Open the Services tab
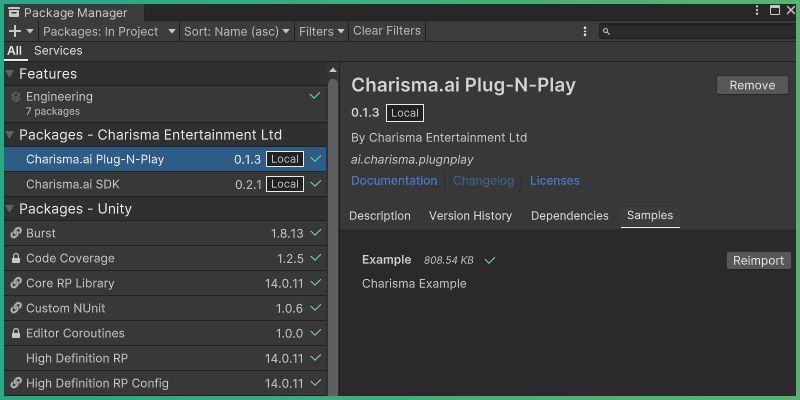Viewport: 800px width, 400px height. [x=58, y=51]
